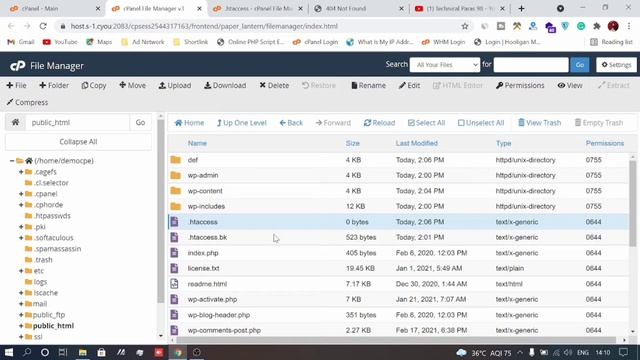The image size is (640, 360).
Task: Click the public_html path input field
Action: [x=78, y=122]
